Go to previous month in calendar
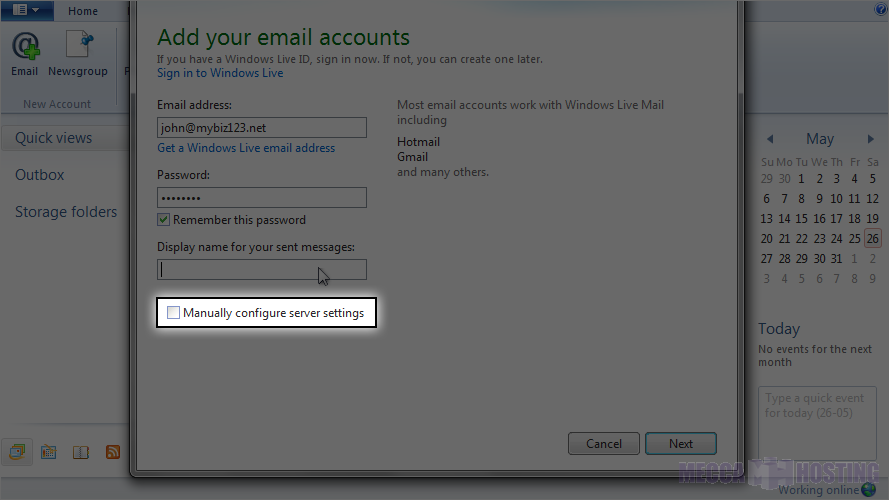This screenshot has height=500, width=889. pos(769,139)
